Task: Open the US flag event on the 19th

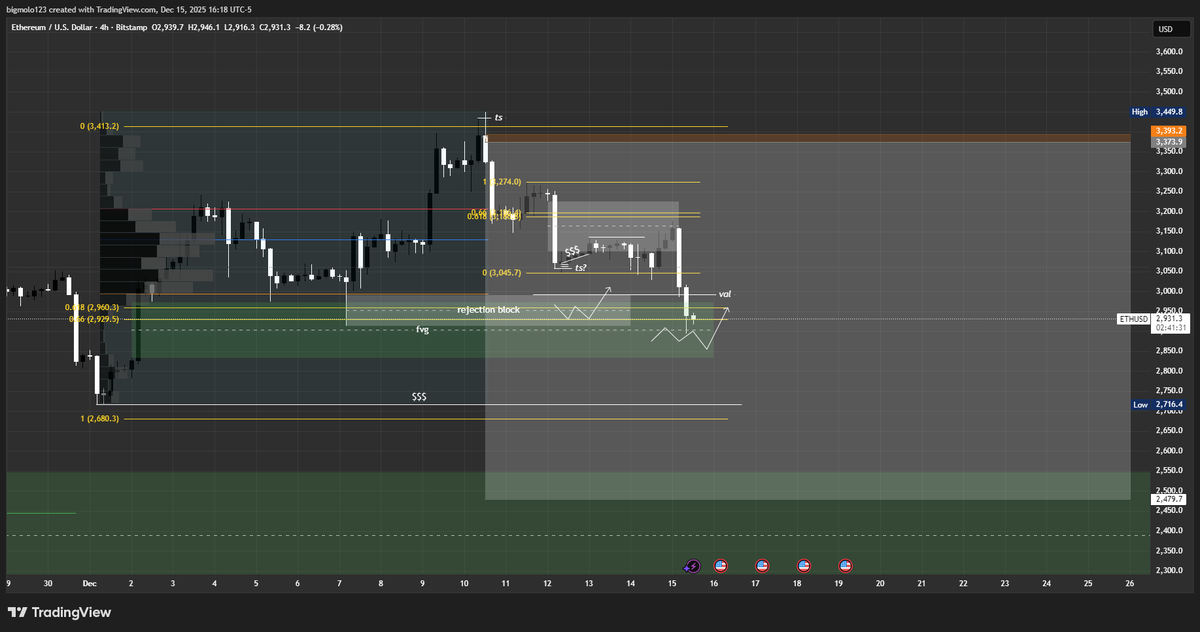Action: pyautogui.click(x=845, y=565)
